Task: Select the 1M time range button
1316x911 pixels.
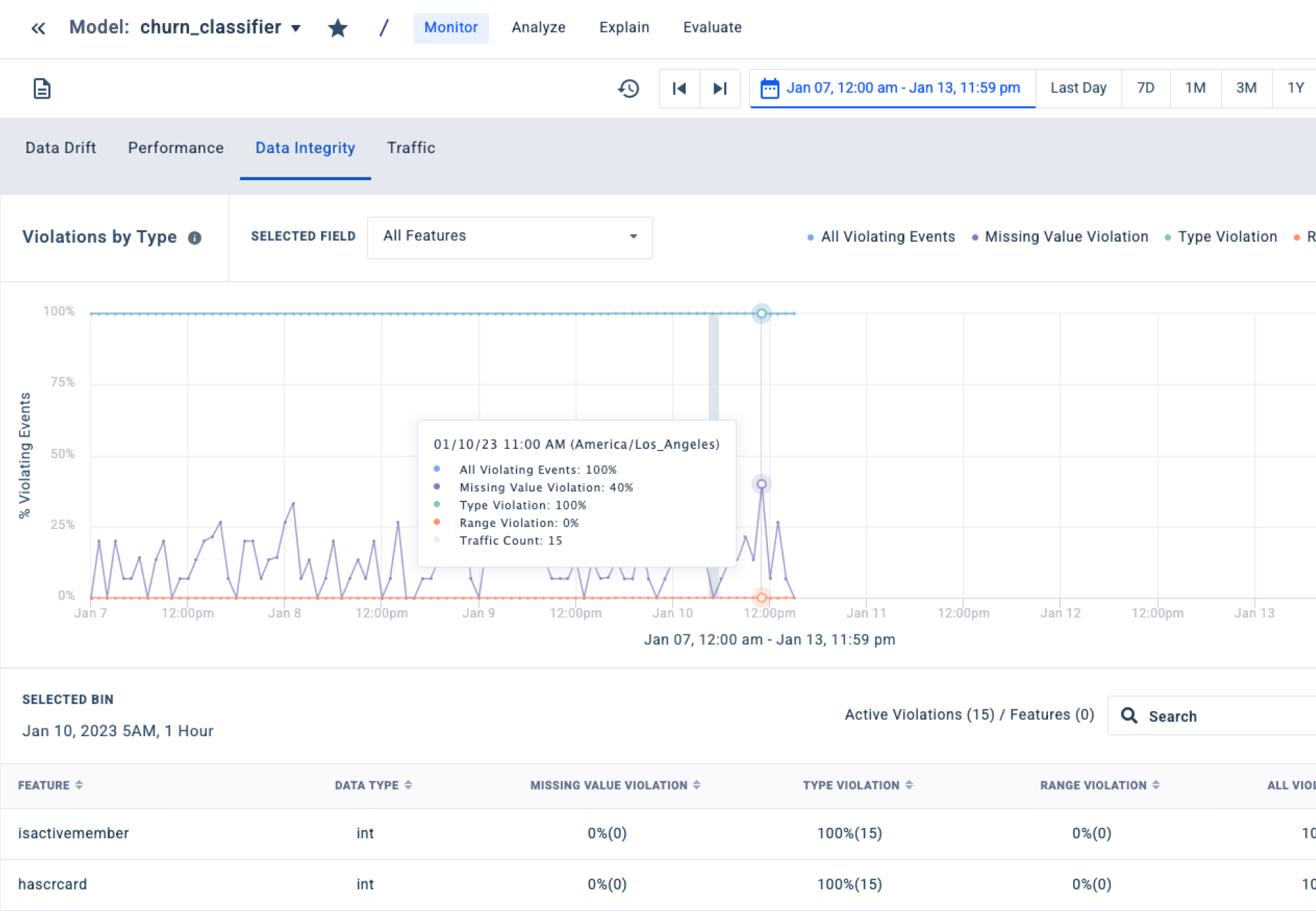Action: [x=1196, y=88]
